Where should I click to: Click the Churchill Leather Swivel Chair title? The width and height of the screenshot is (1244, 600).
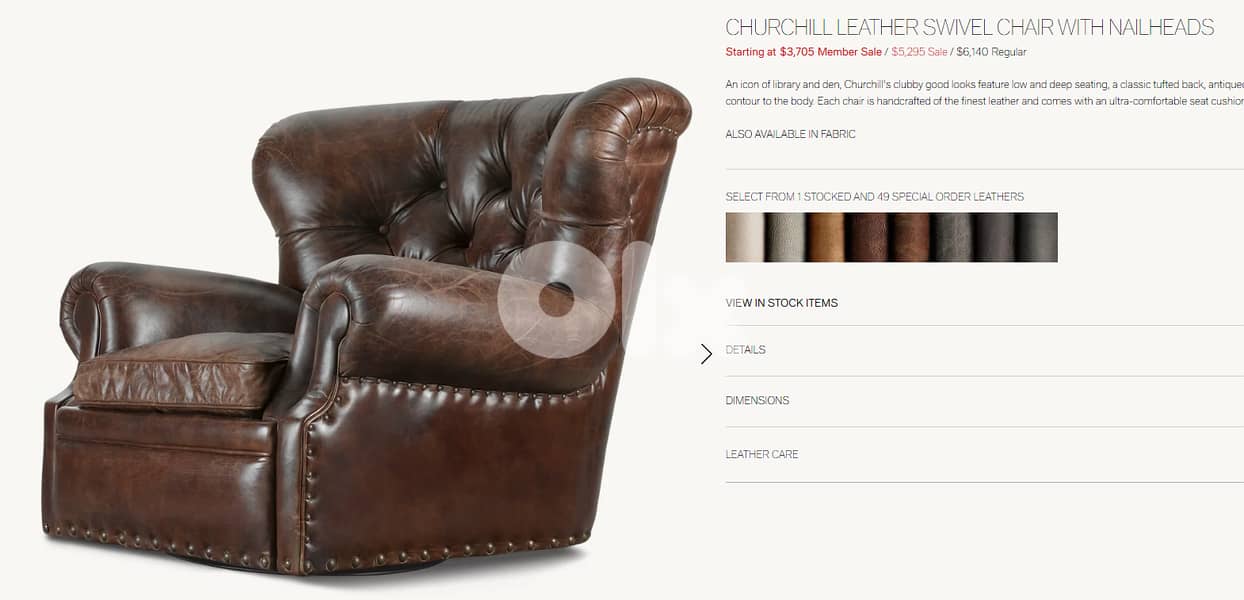click(x=970, y=27)
